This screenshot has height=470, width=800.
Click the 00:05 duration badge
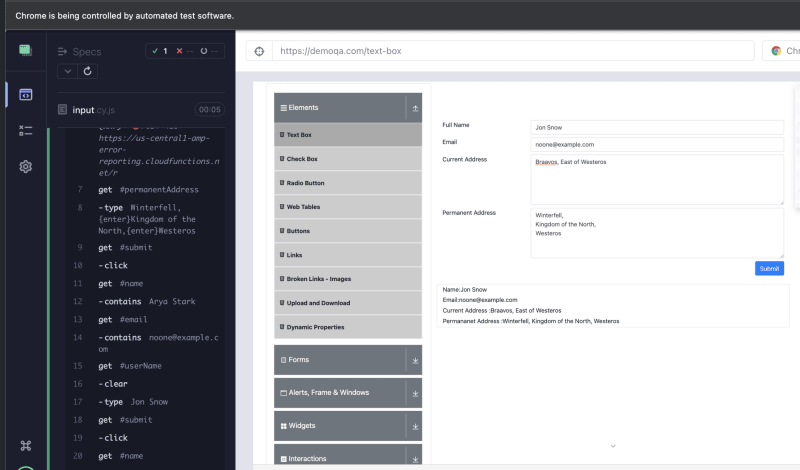[210, 110]
